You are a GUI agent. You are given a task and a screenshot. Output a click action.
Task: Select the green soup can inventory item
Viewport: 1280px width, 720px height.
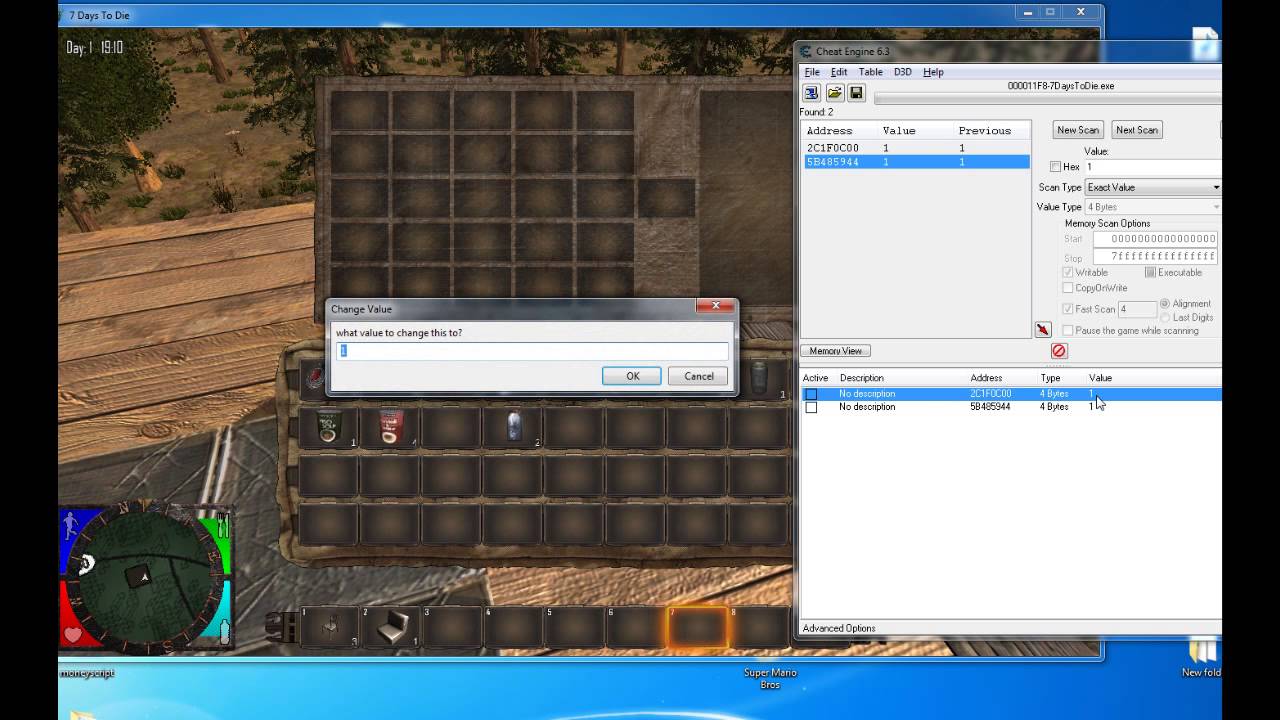click(328, 427)
